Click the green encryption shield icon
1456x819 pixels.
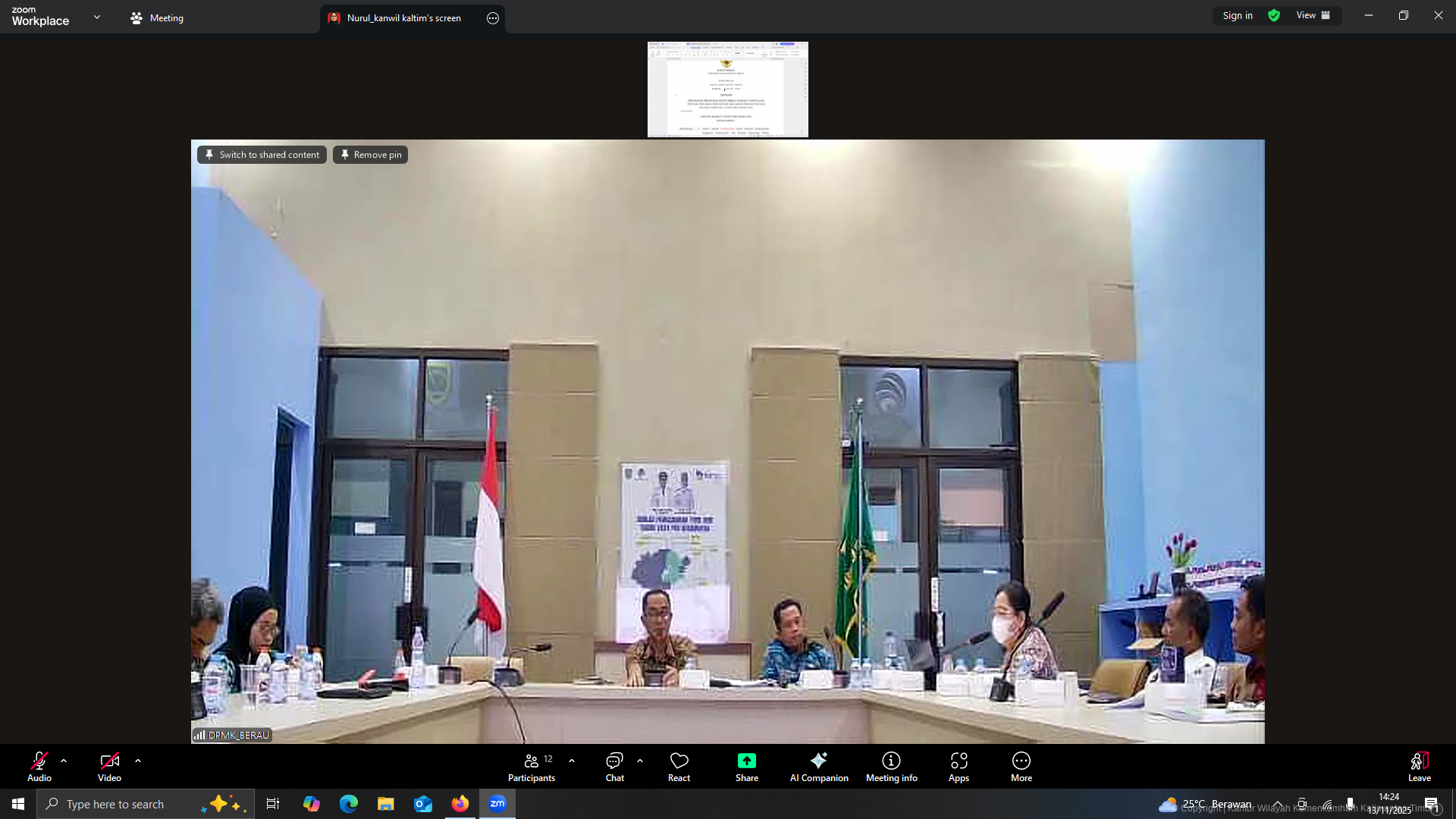[x=1274, y=16]
